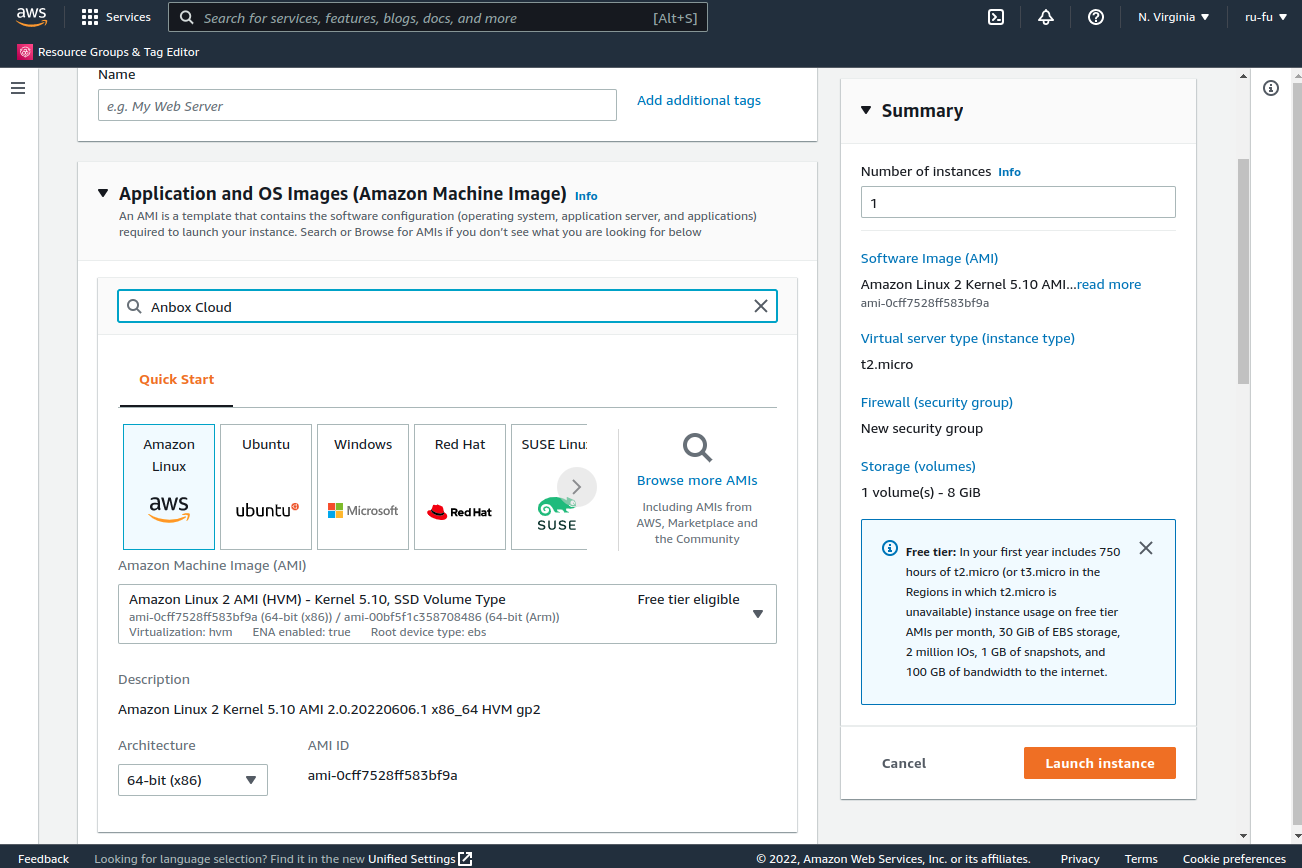Viewport: 1302px width, 868px height.
Task: Click Add additional tags link
Action: click(699, 100)
